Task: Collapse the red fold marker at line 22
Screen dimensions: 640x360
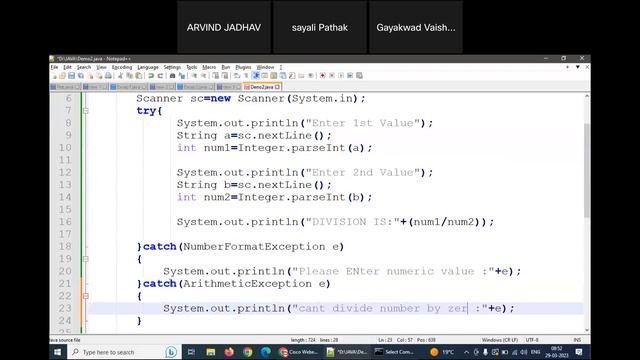Action: pyautogui.click(x=86, y=296)
